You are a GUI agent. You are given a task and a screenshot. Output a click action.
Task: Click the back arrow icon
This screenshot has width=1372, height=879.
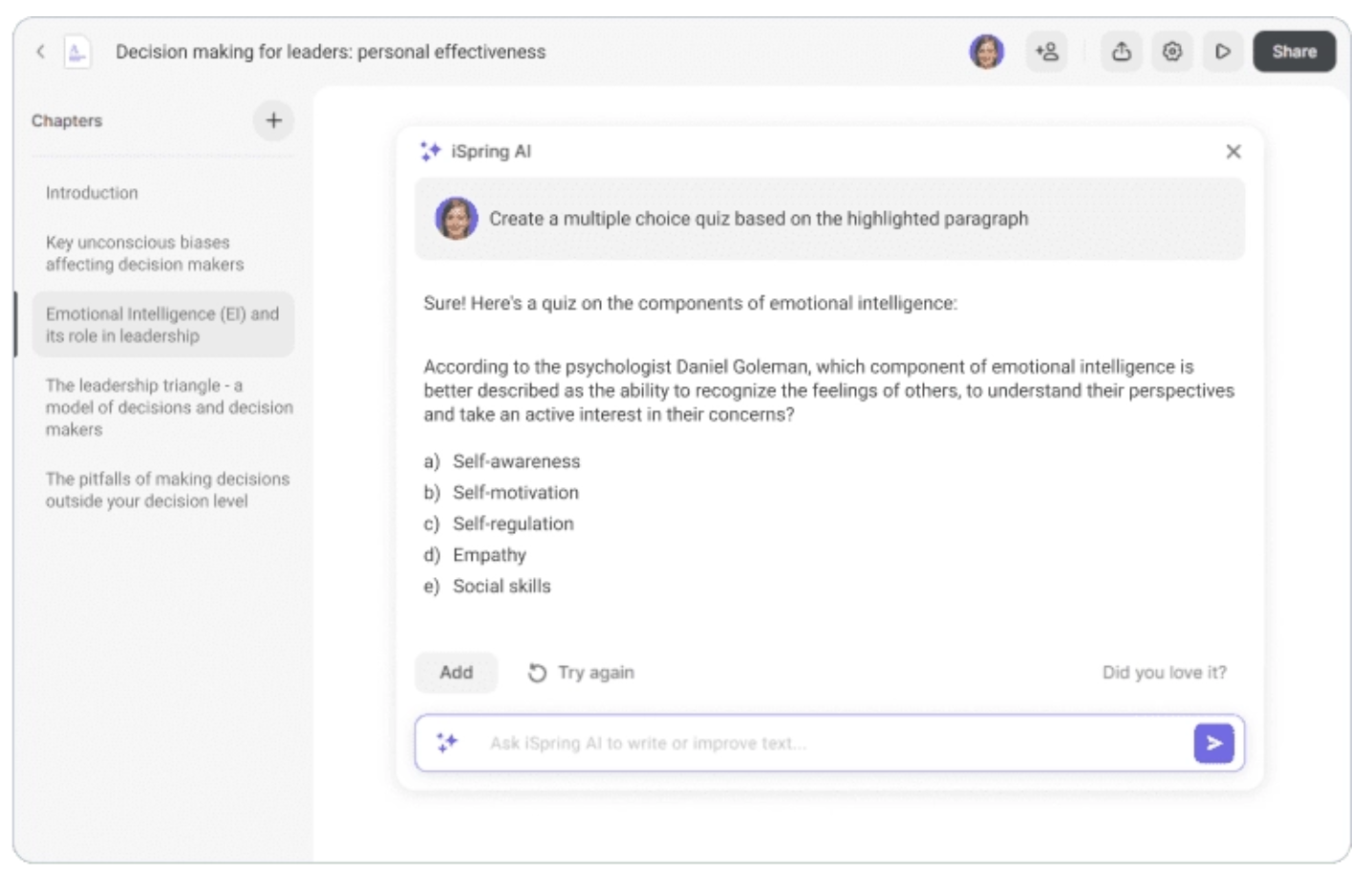[40, 52]
